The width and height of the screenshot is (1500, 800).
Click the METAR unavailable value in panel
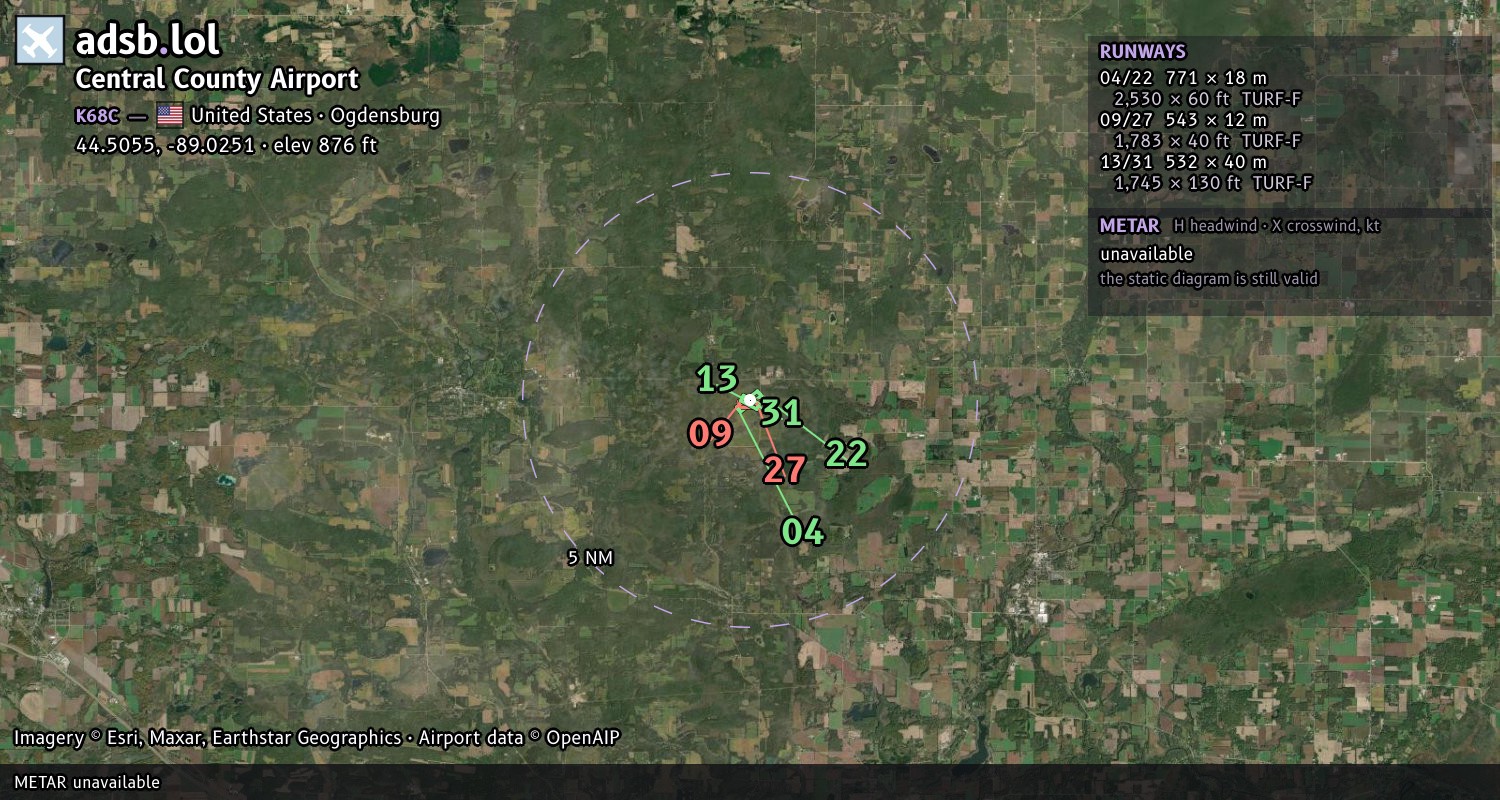tap(1146, 254)
